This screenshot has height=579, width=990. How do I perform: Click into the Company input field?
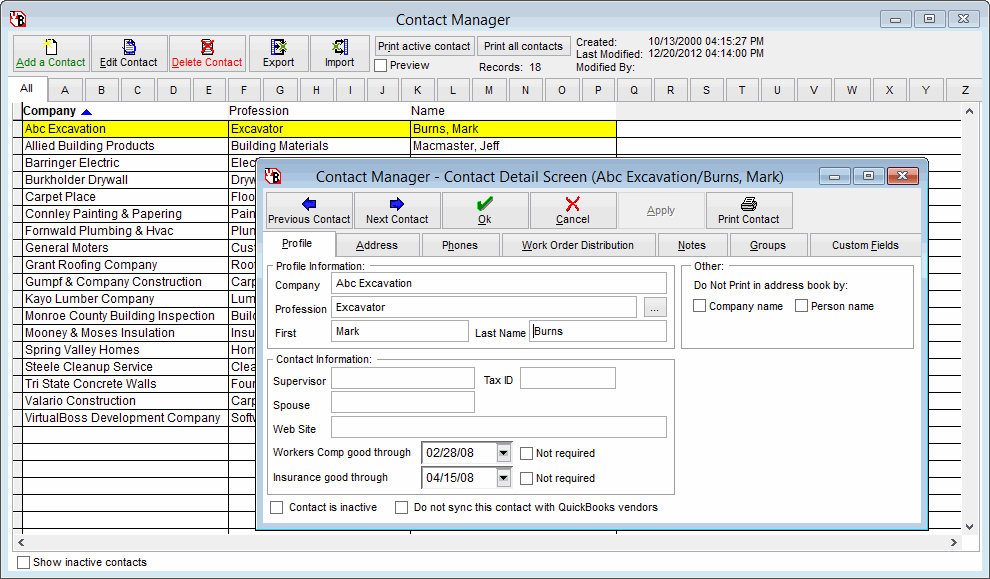tap(499, 284)
